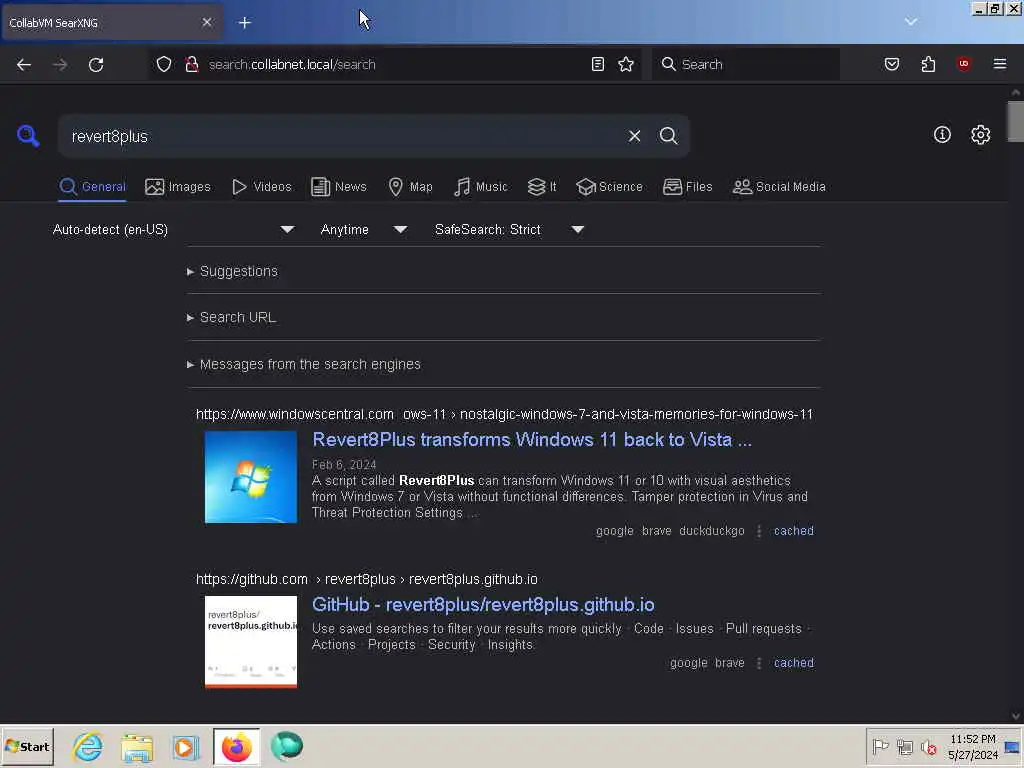Open GitHub revert8plus.github.io result link
1024x768 pixels.
(x=483, y=605)
